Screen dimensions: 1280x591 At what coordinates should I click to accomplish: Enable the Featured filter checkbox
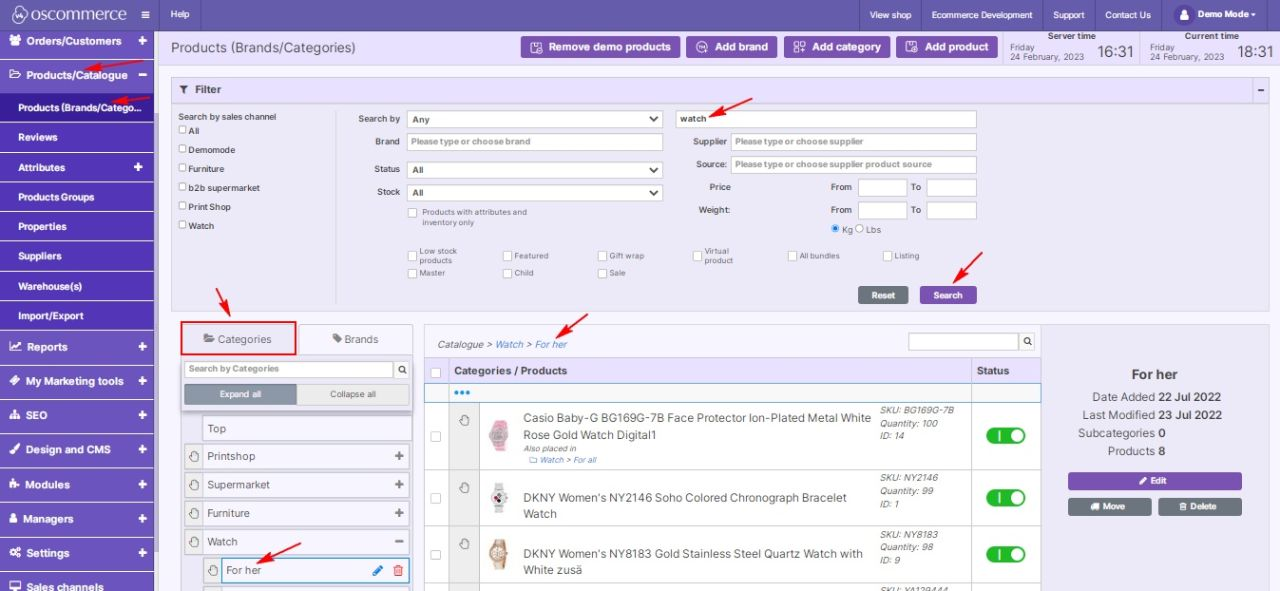(x=507, y=256)
